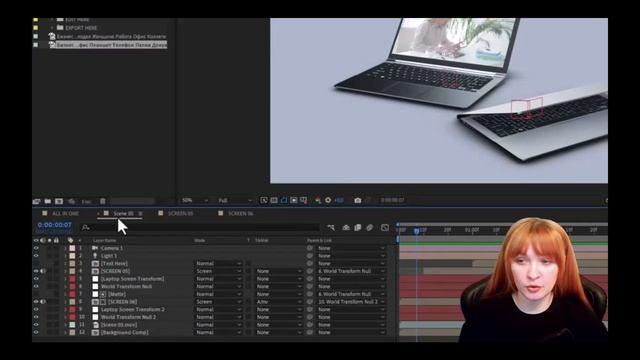Take a snapshot with the camera icon
Viewport: 640px width, 360px height.
358,200
